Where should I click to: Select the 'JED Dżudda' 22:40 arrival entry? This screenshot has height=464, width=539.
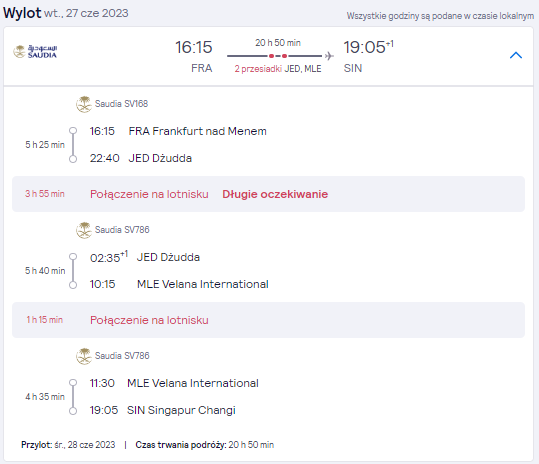[x=160, y=158]
